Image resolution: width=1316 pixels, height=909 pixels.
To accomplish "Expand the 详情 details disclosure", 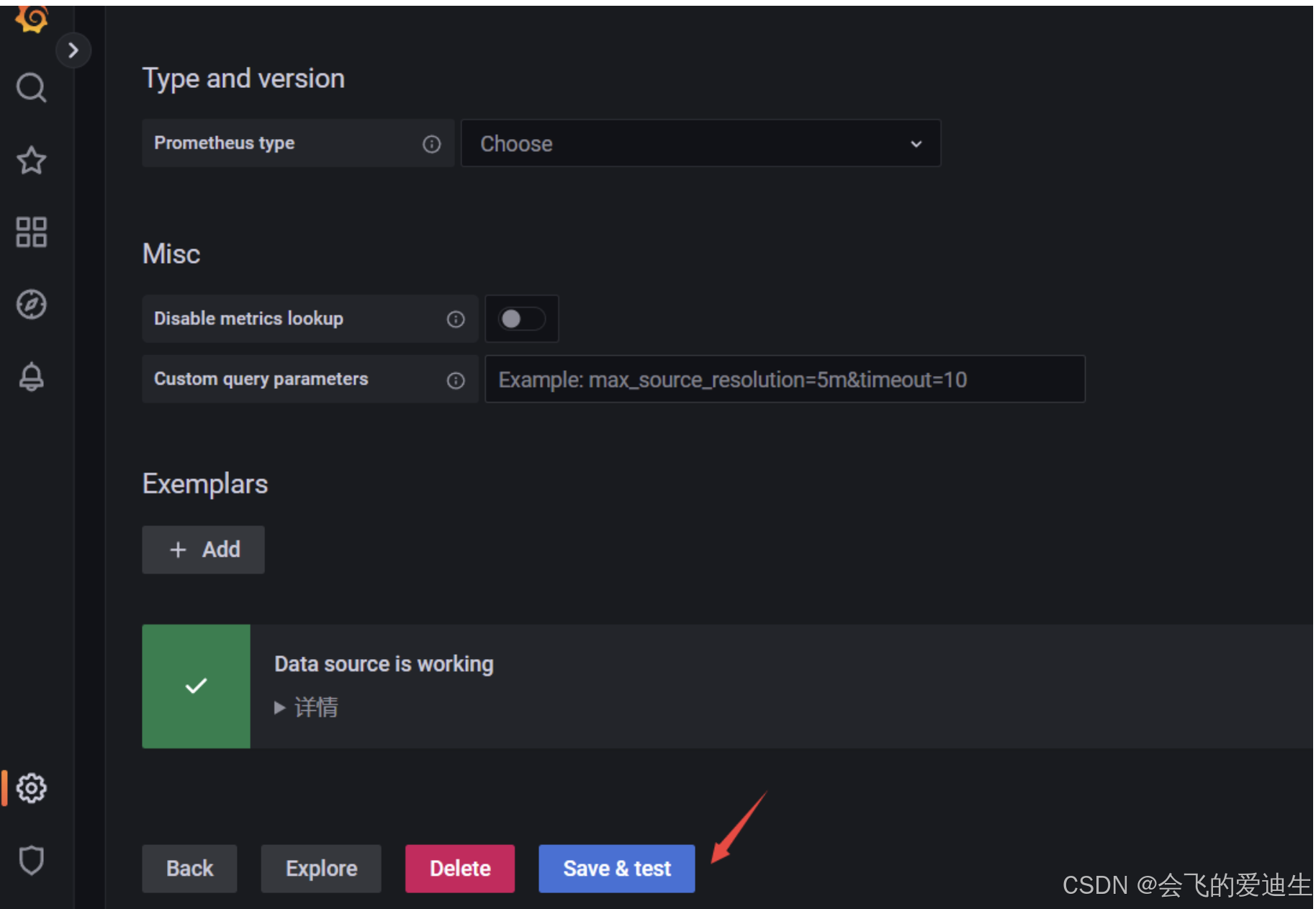I will tap(307, 707).
